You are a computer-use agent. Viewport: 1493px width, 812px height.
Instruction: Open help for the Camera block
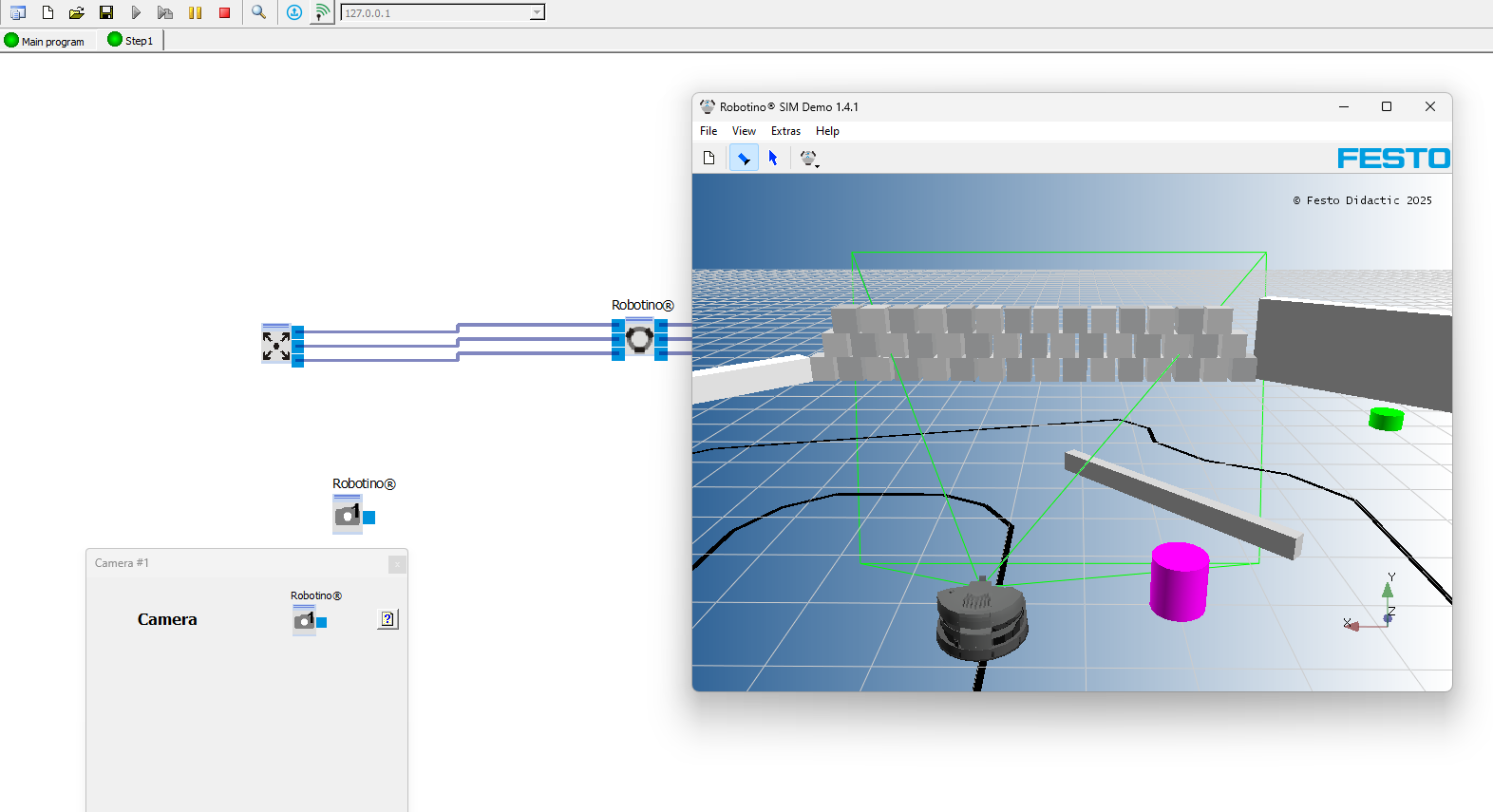(x=387, y=619)
